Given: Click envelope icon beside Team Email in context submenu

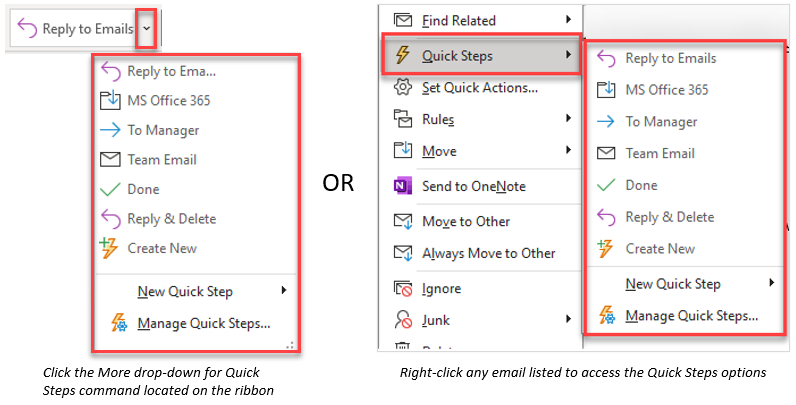Looking at the screenshot, I should pos(606,153).
